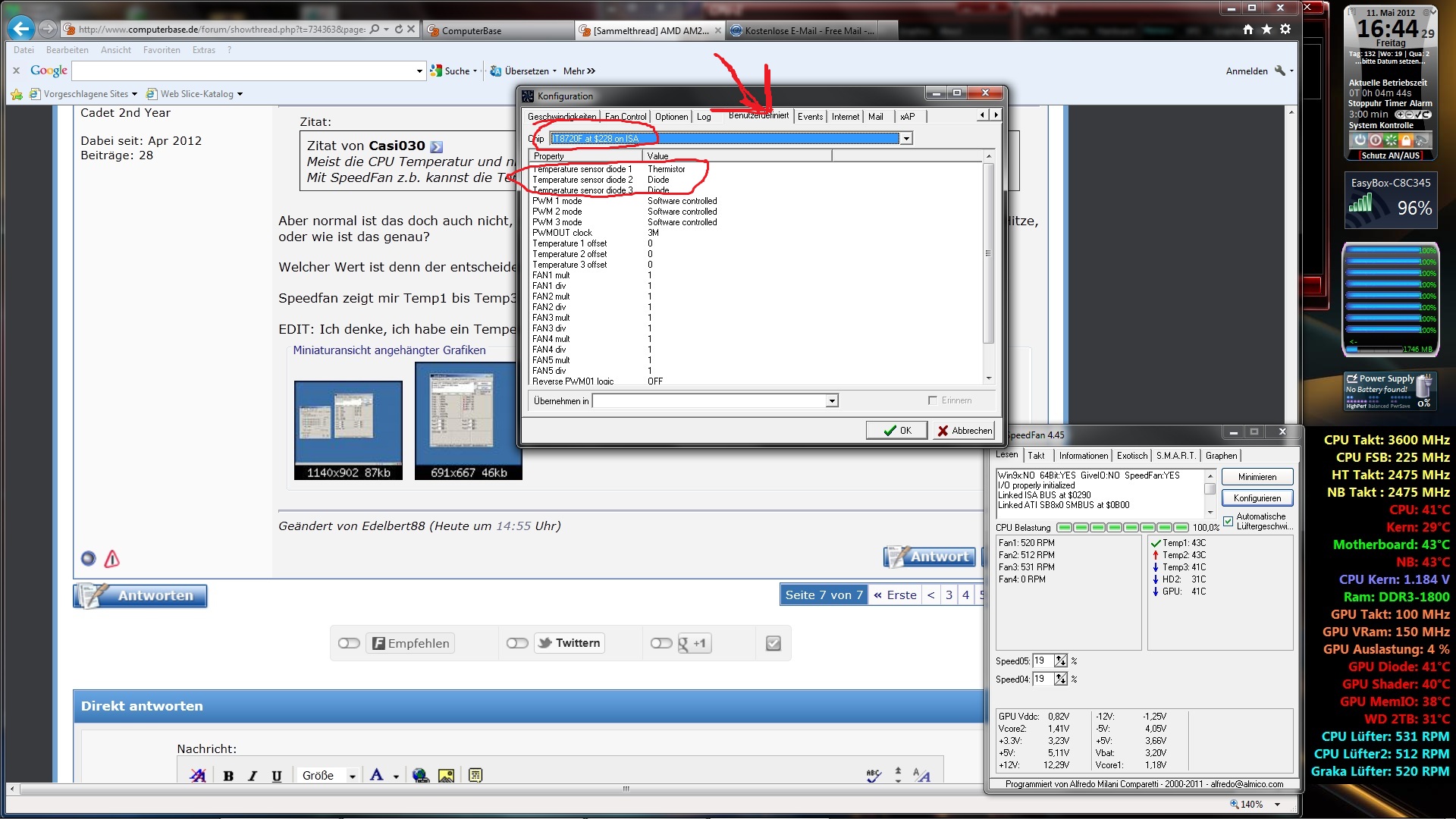The image size is (1456, 819).
Task: Enable the Twittern social toggle
Action: (x=517, y=643)
